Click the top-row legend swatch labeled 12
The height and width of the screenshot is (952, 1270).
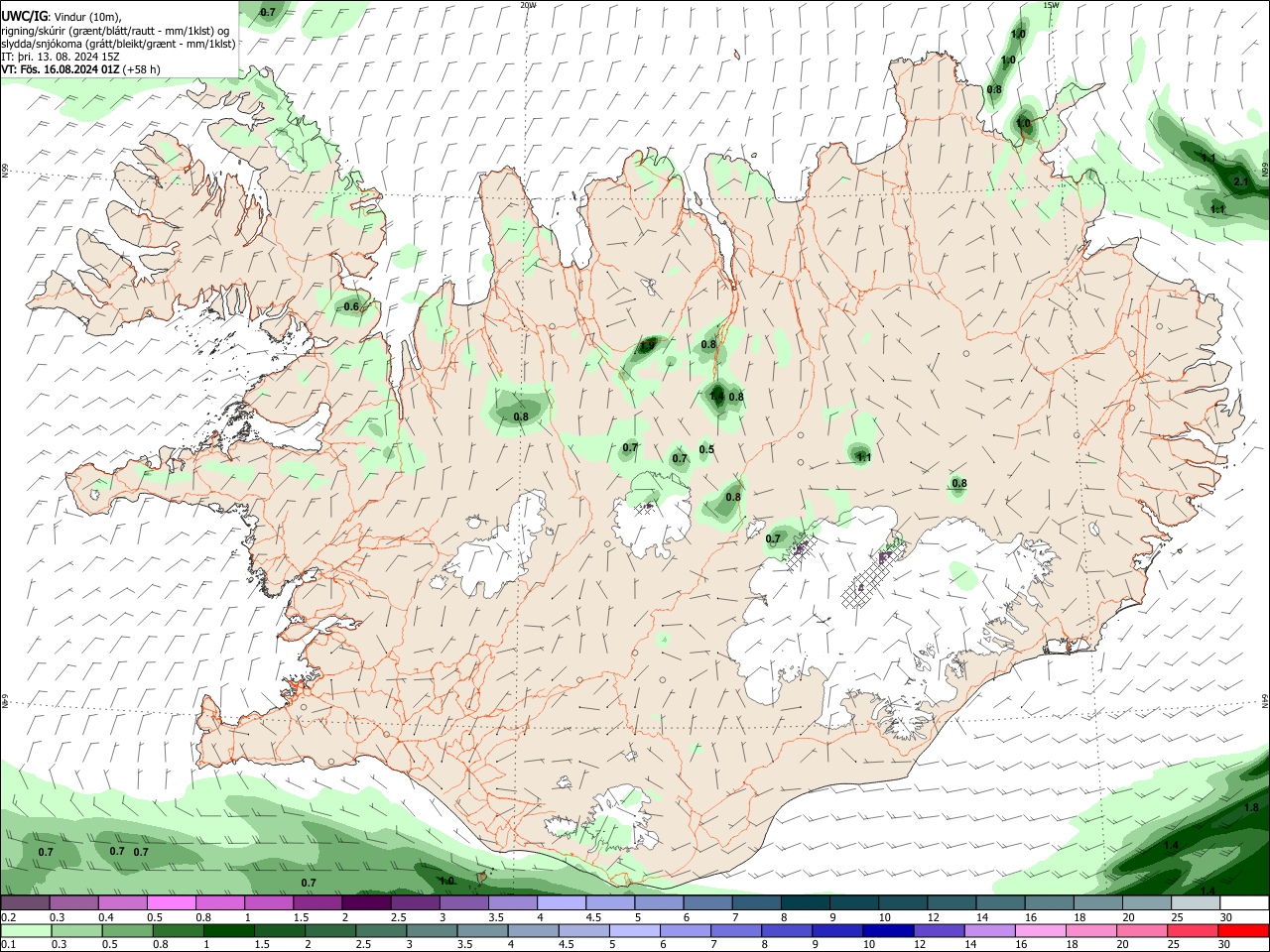[x=952, y=903]
